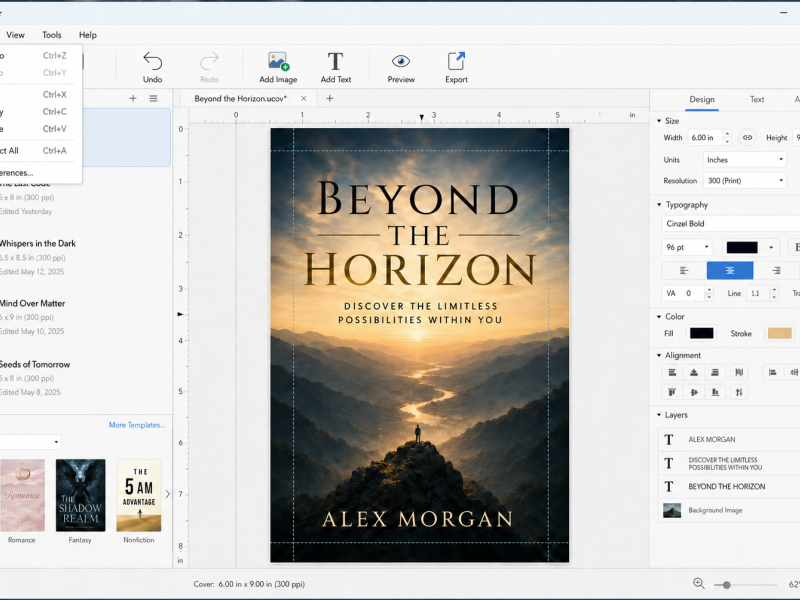Image resolution: width=800 pixels, height=600 pixels.
Task: Switch to the Design tab
Action: 702,99
